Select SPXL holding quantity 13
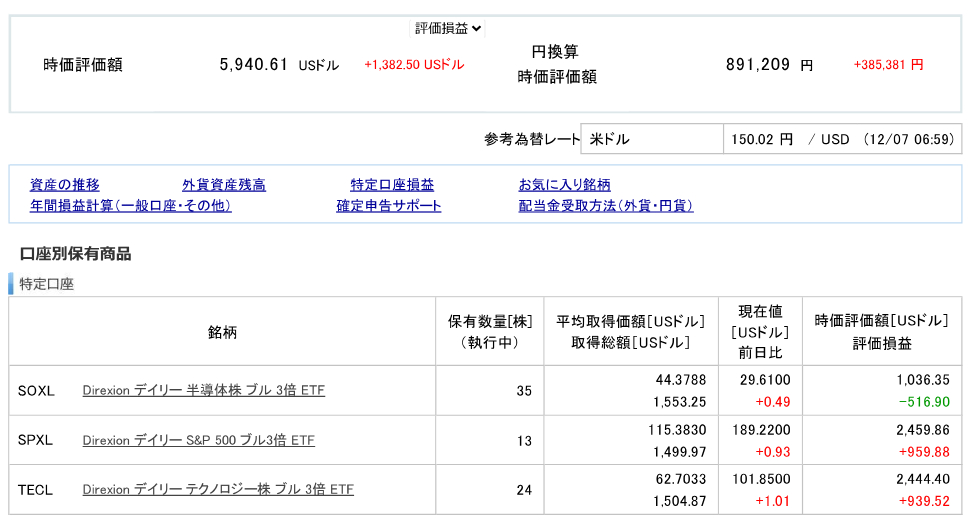This screenshot has width=974, height=527. click(x=524, y=441)
